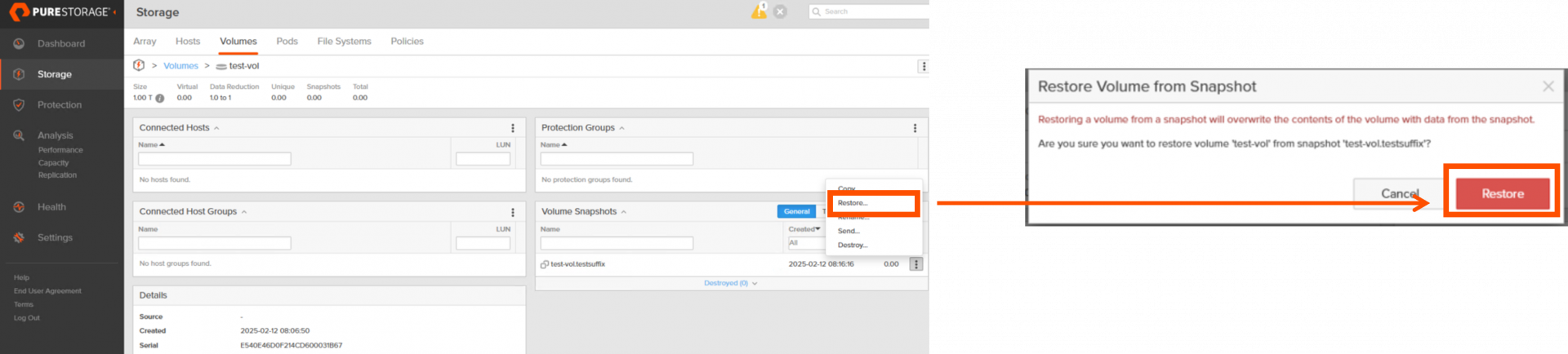Select the General button in Volume Snapshots

tap(796, 211)
